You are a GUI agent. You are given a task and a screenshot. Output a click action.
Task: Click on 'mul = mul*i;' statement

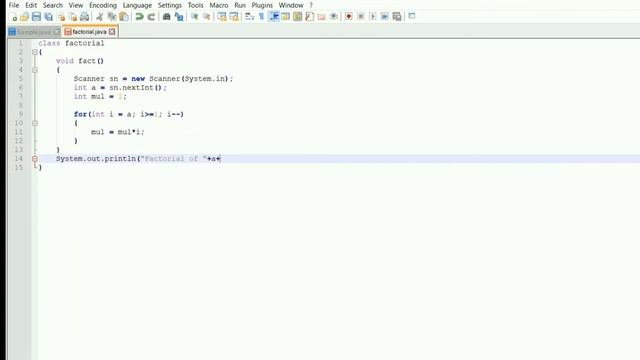pyautogui.click(x=118, y=132)
